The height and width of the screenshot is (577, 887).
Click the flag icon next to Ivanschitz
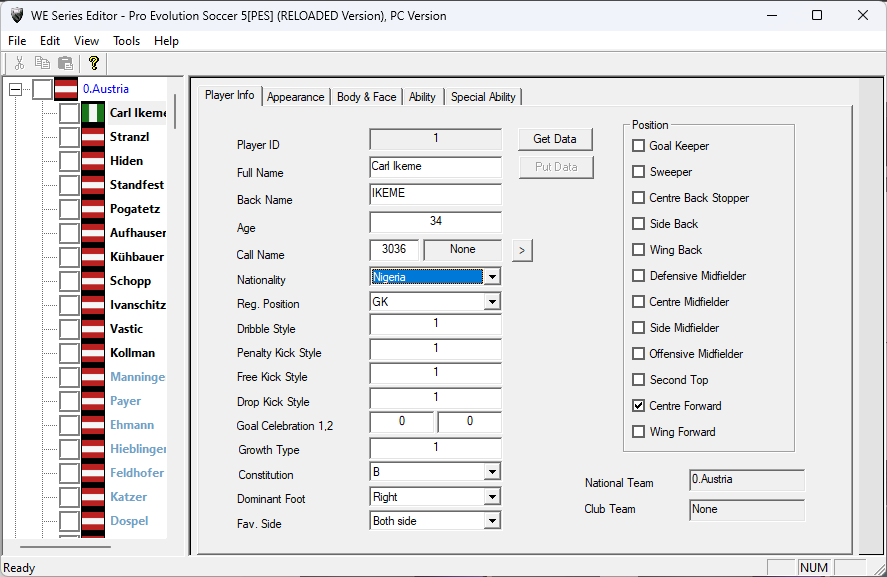click(x=93, y=305)
